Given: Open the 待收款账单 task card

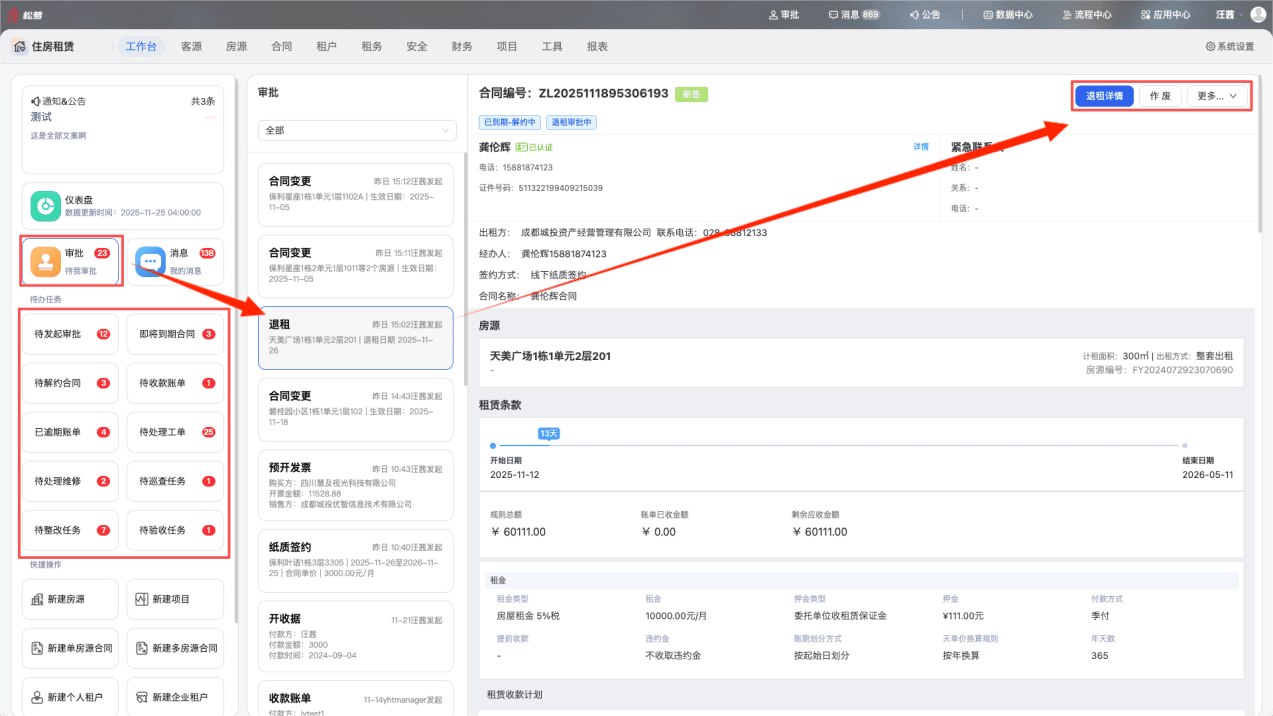Looking at the screenshot, I should (x=175, y=383).
